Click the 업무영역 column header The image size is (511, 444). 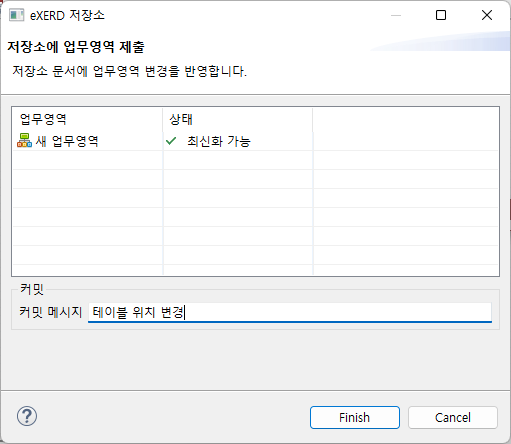[87, 119]
